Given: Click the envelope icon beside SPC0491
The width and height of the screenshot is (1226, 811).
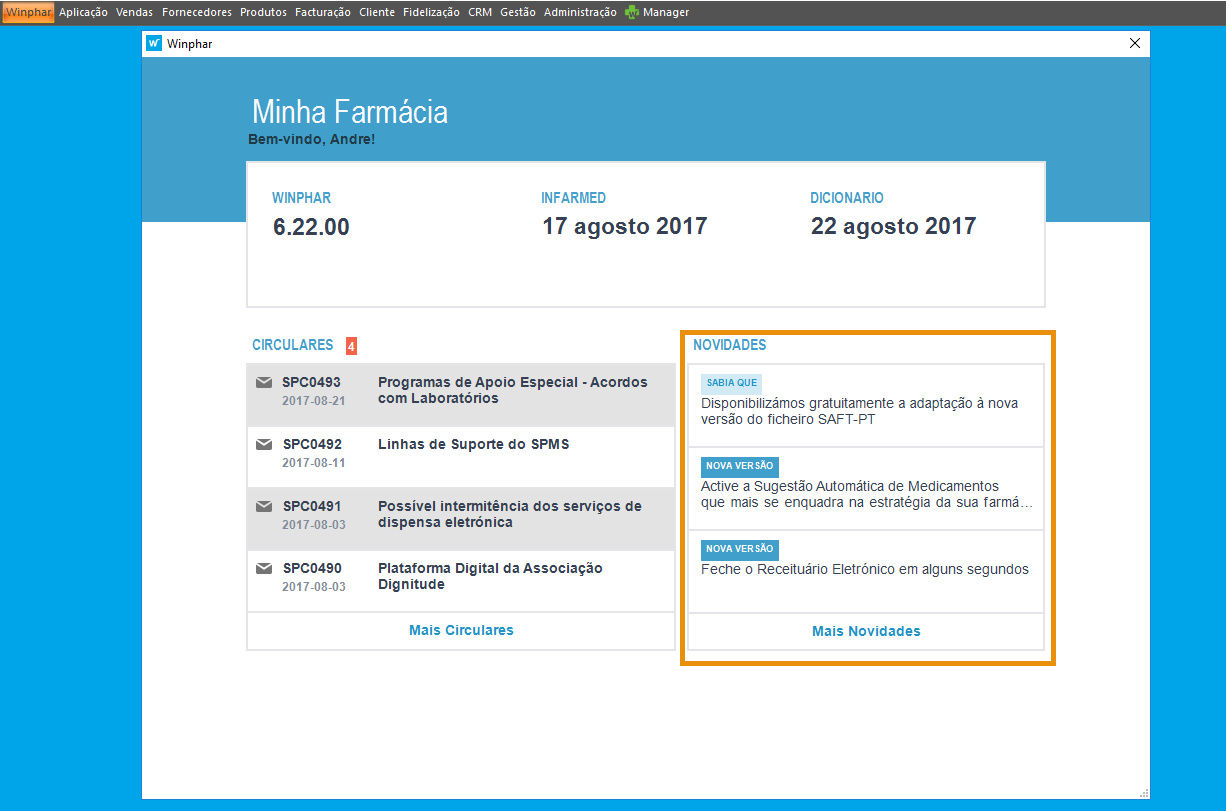Looking at the screenshot, I should (264, 506).
